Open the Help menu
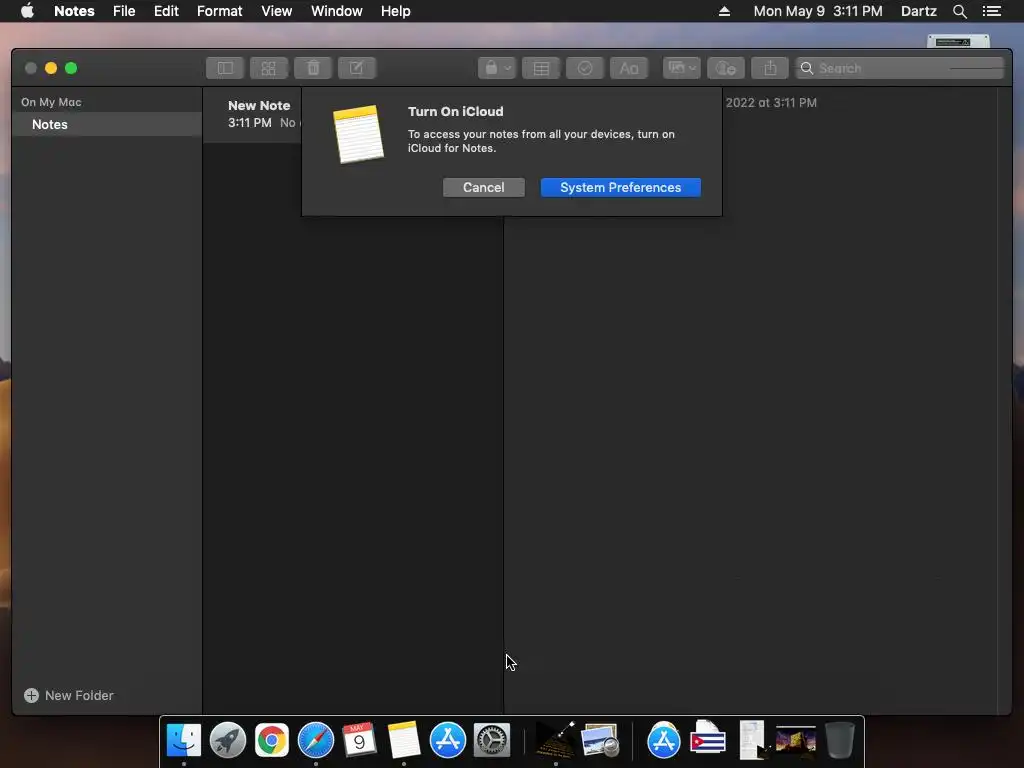1024x768 pixels. [x=395, y=11]
